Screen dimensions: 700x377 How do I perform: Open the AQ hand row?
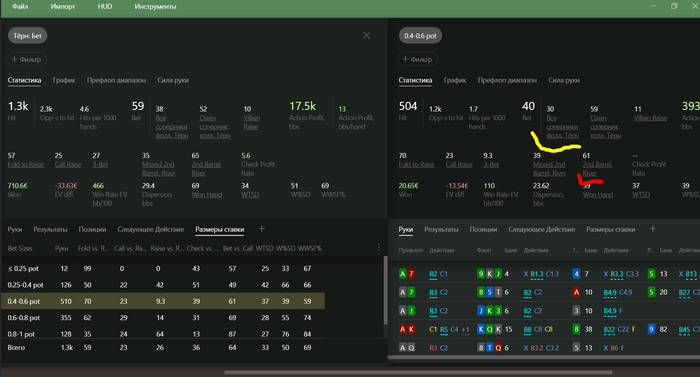click(x=548, y=348)
